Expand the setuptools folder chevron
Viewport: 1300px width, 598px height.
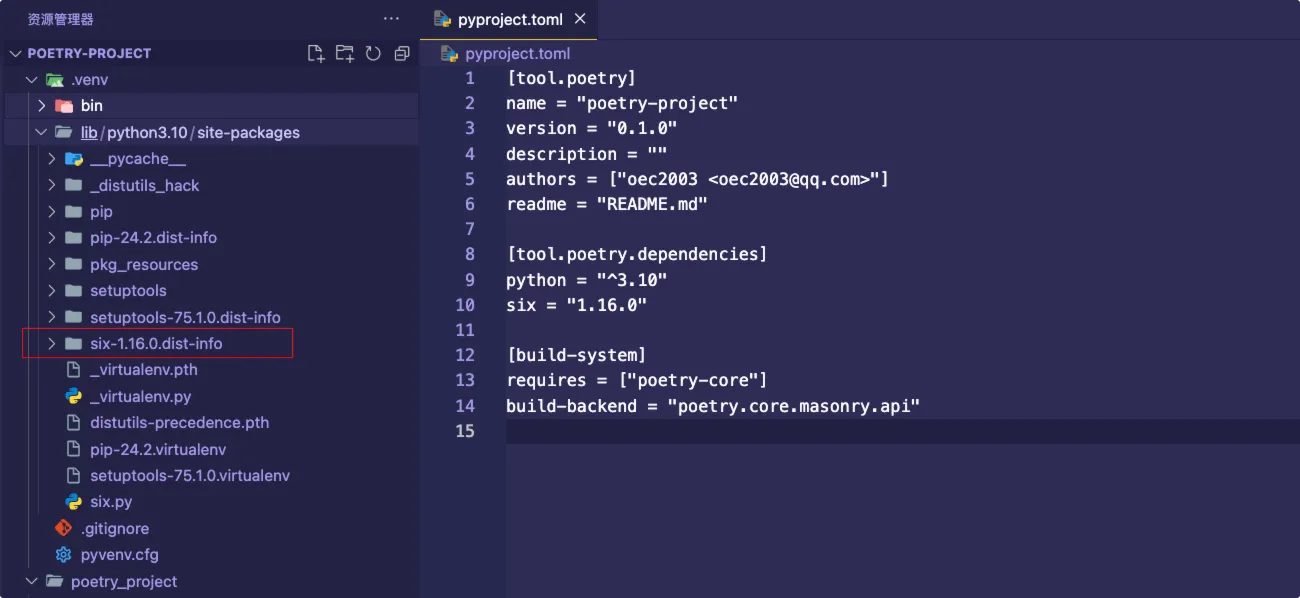[x=52, y=290]
